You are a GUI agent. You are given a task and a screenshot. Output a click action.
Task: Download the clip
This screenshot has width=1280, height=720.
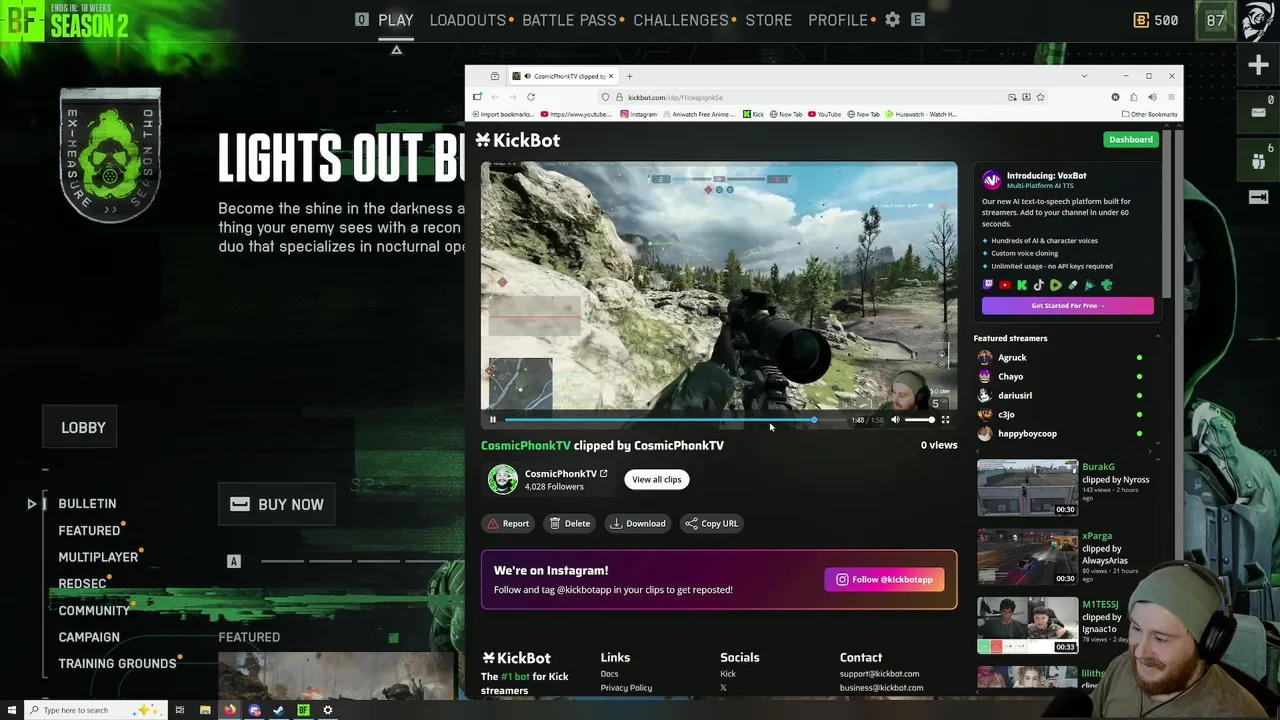coord(638,523)
